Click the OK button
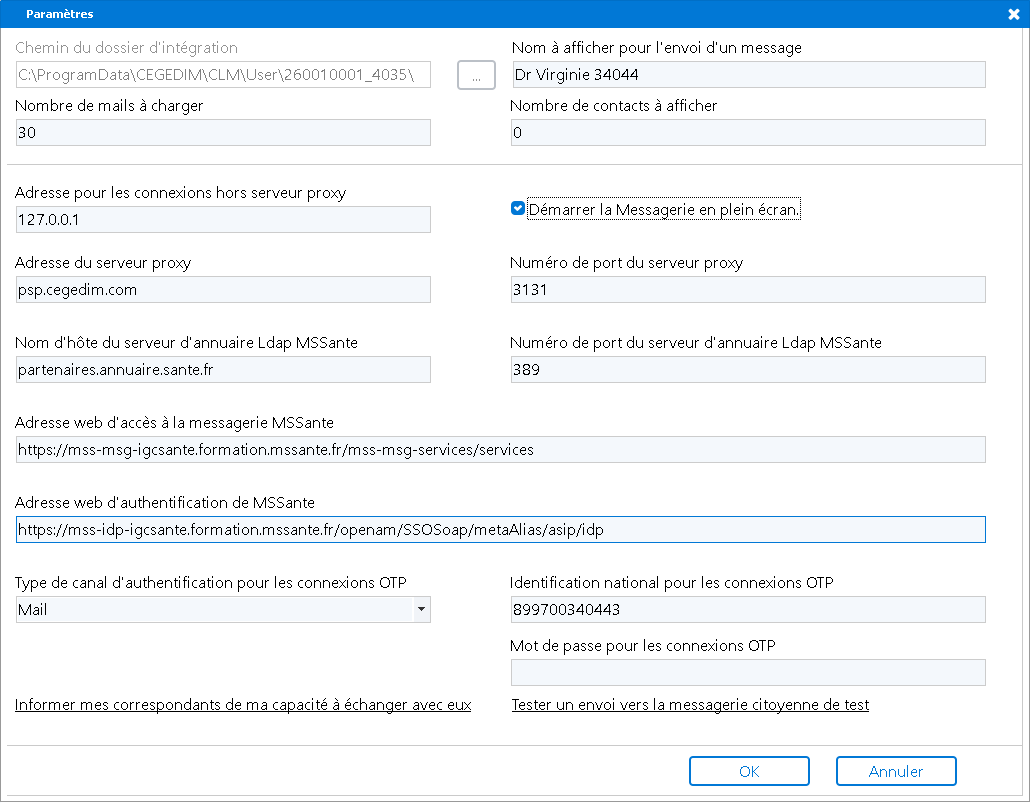 coord(749,771)
